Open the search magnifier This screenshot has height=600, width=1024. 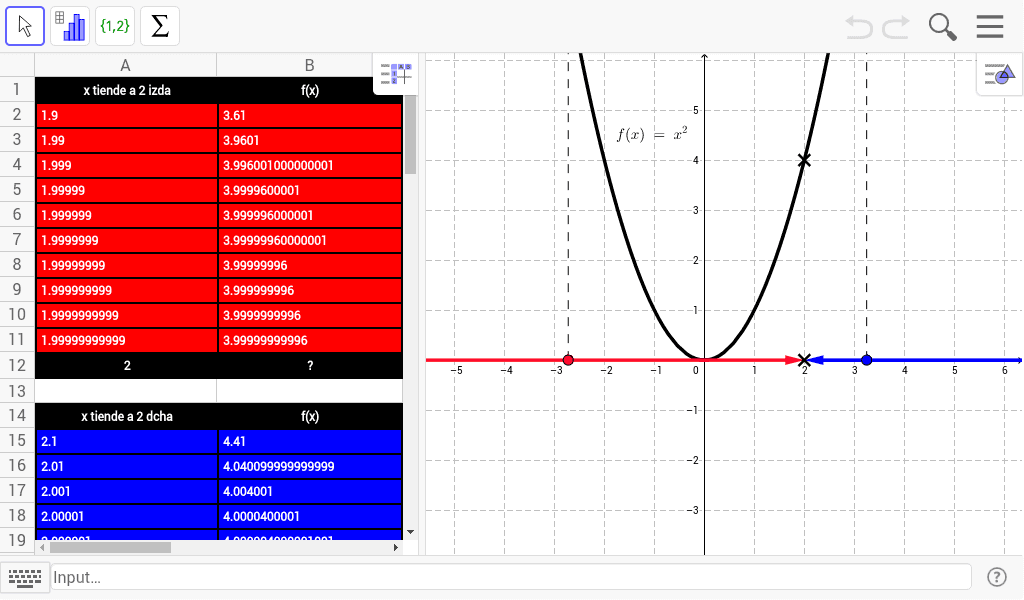(942, 27)
